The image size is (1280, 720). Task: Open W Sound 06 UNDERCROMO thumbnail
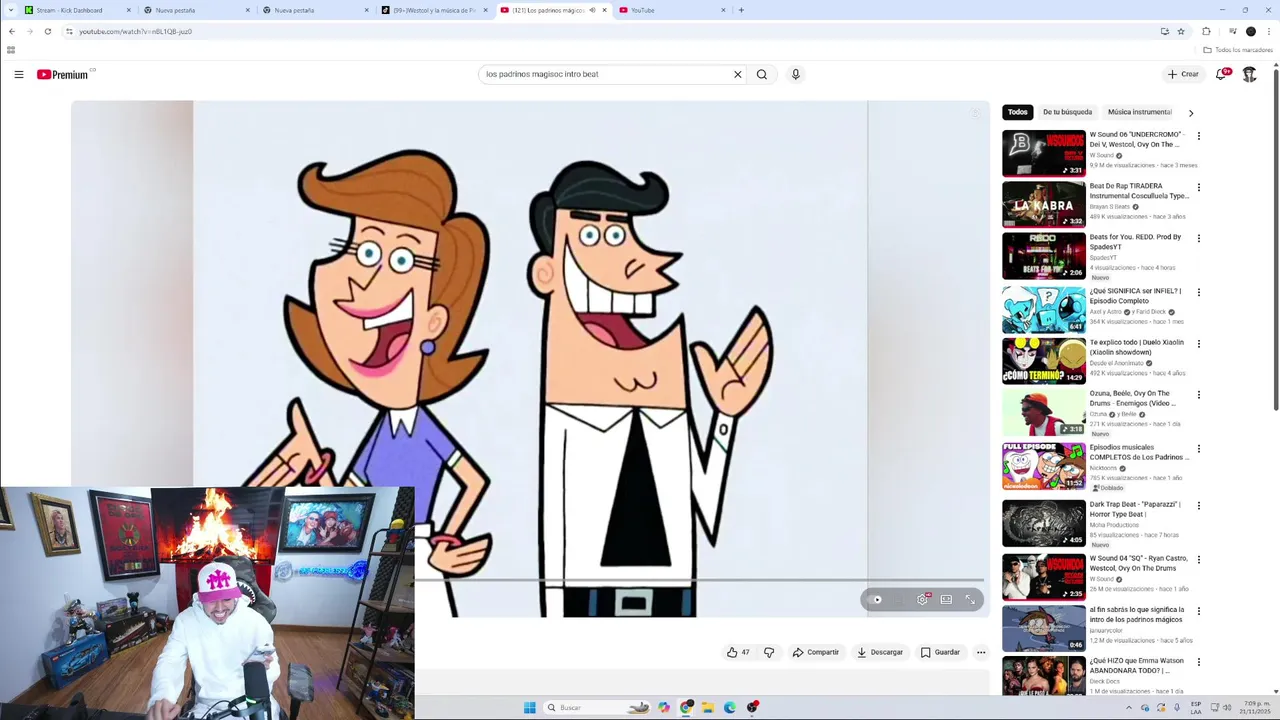[x=1044, y=153]
